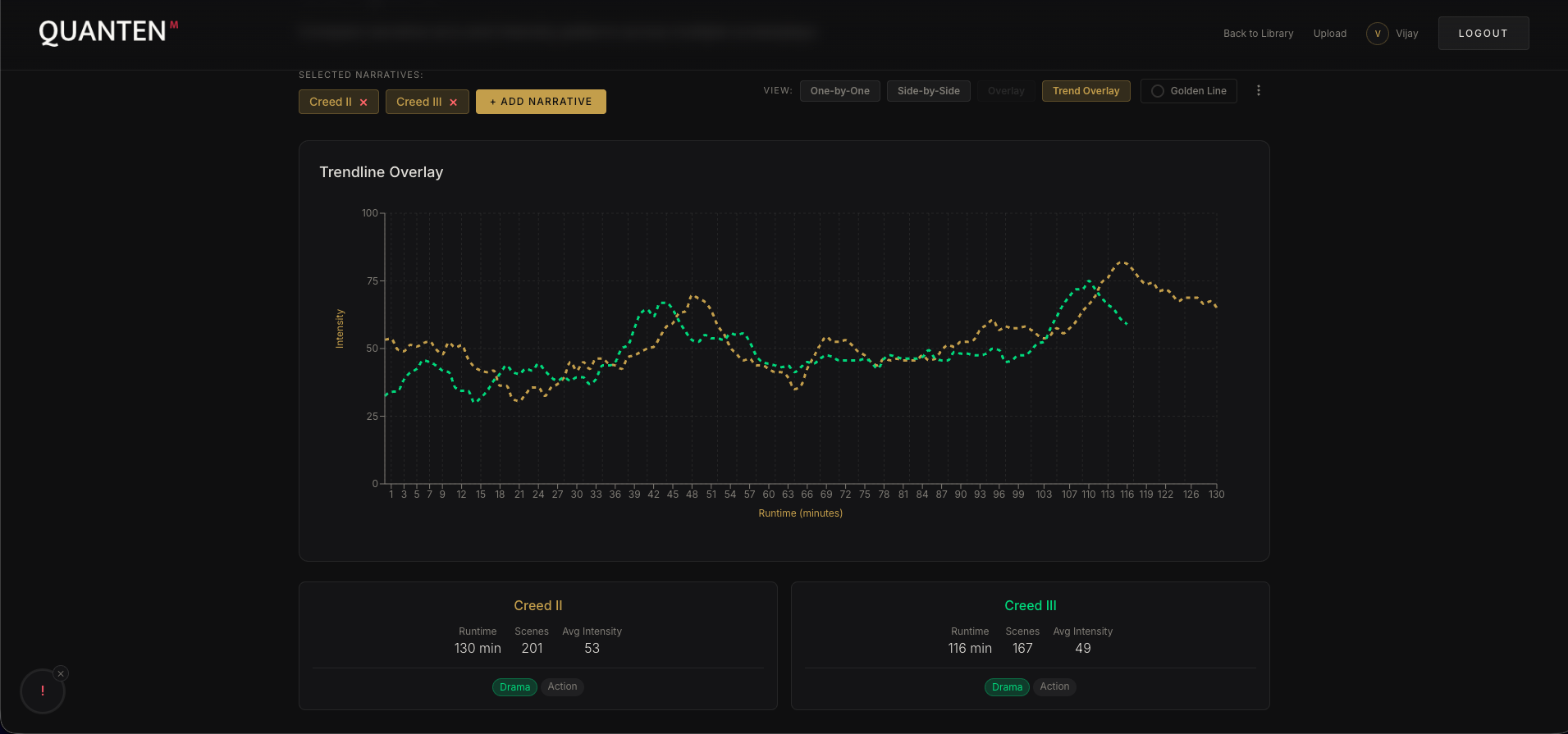Click the Add Narrative button
The height and width of the screenshot is (734, 1568).
[541, 102]
